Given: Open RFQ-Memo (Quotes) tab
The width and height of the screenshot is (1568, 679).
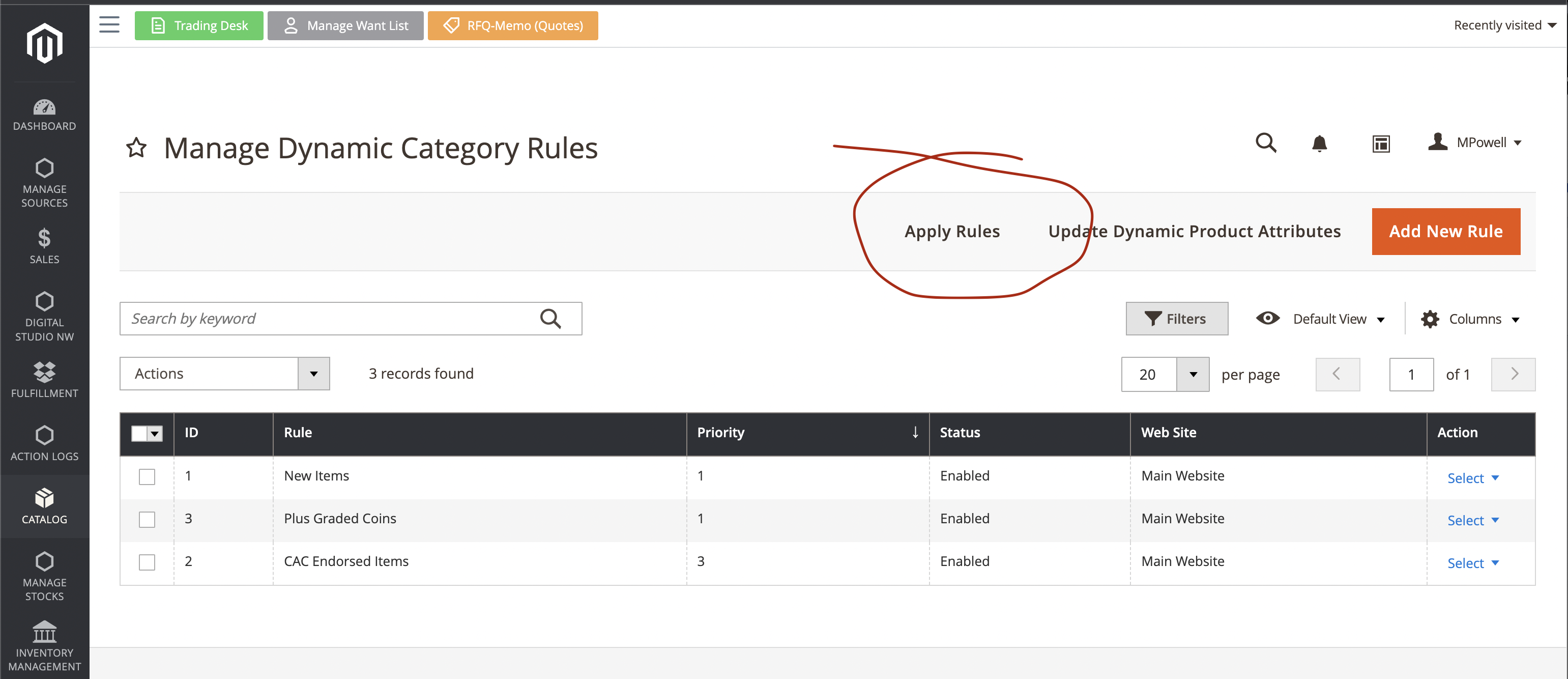Looking at the screenshot, I should tap(512, 25).
